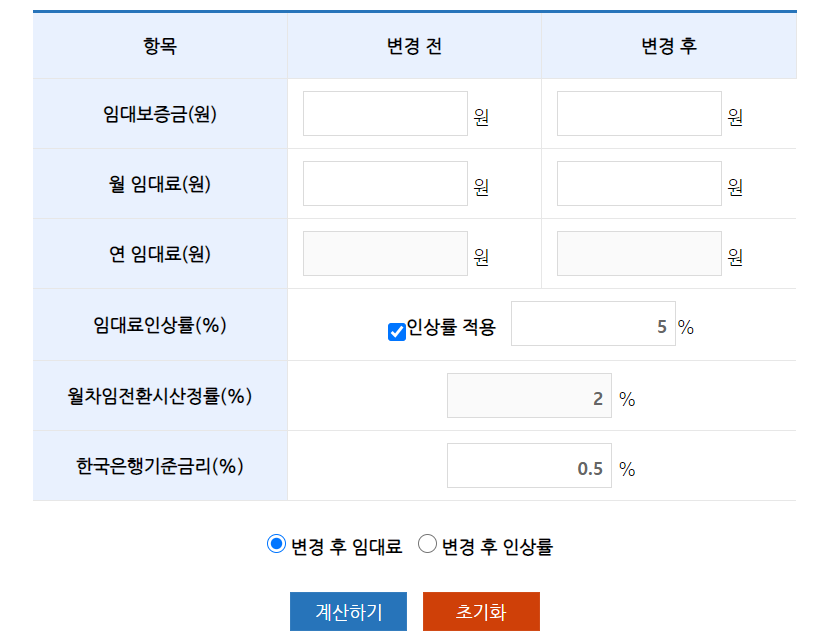Click the 임대료인상률 5% input field
This screenshot has height=639, width=823.
[593, 323]
